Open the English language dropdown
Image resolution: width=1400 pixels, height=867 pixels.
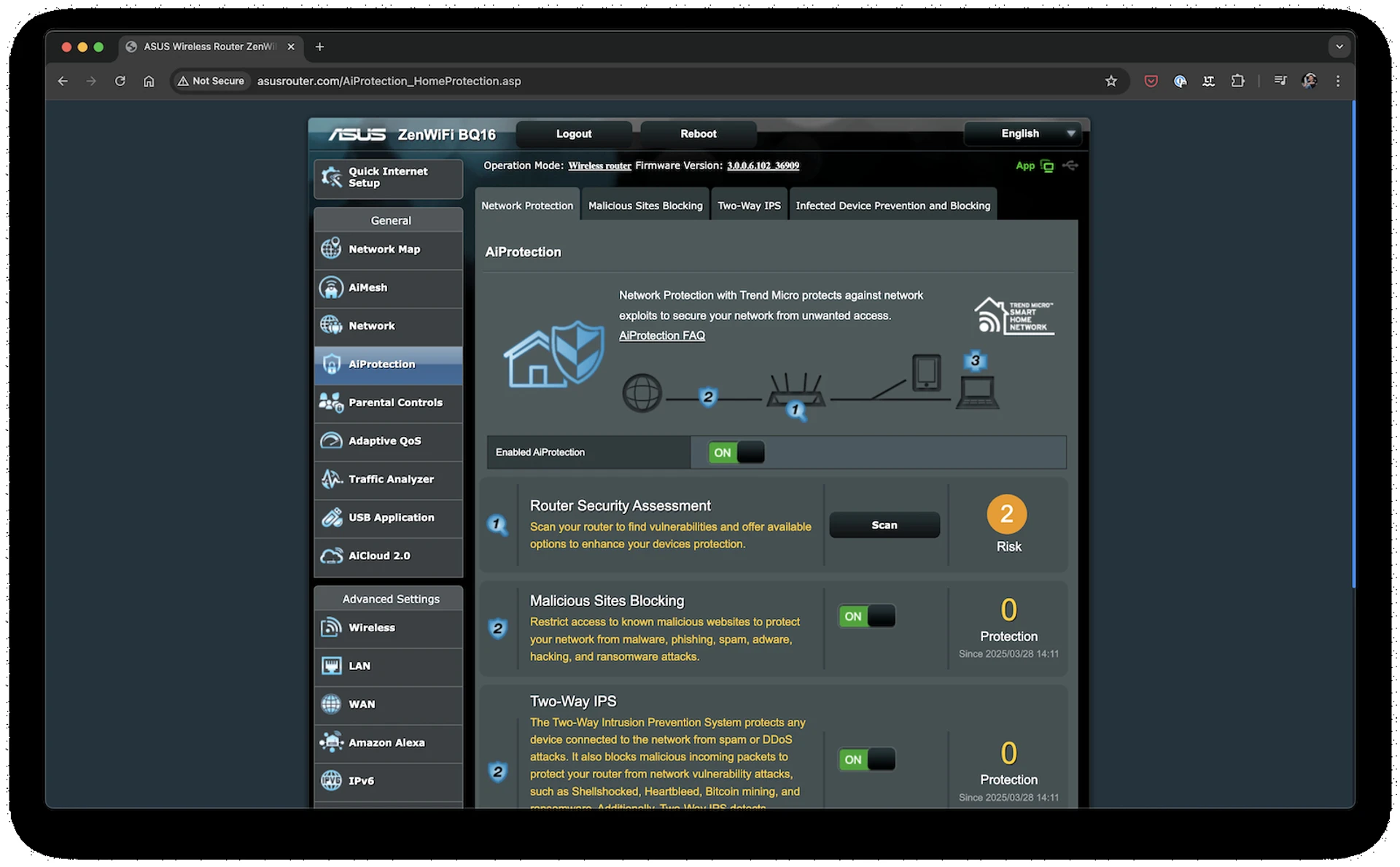(x=1022, y=133)
